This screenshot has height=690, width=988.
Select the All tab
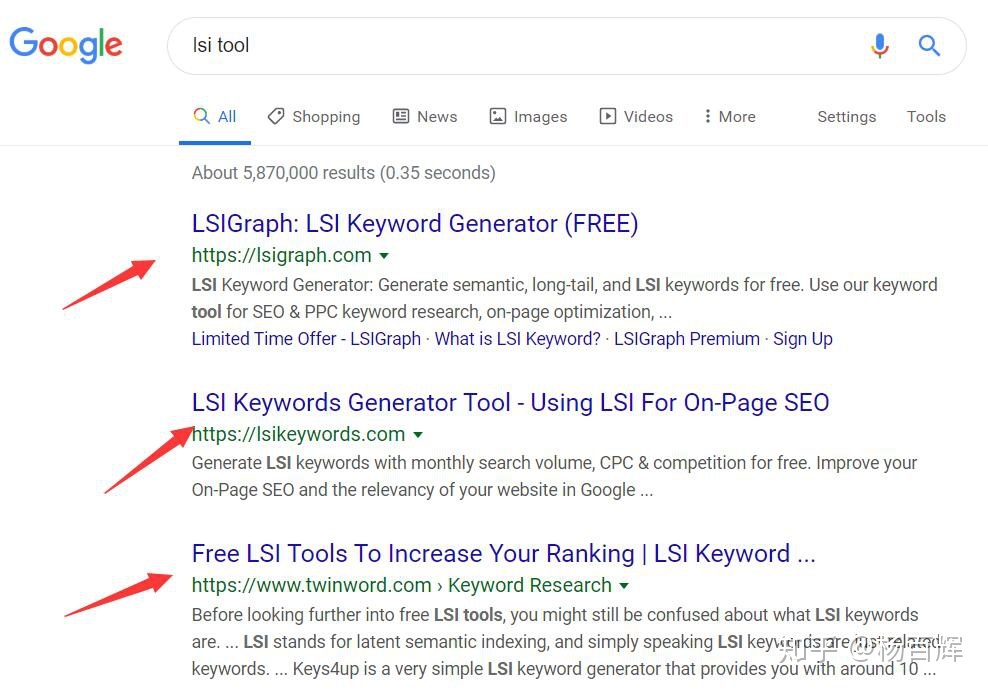pyautogui.click(x=215, y=117)
